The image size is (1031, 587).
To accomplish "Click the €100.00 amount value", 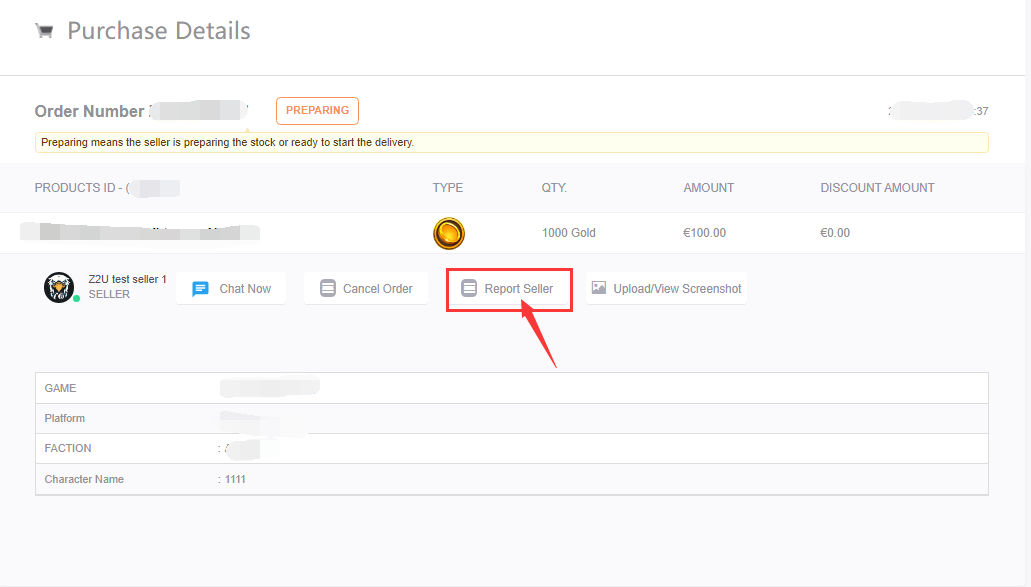I will point(704,233).
